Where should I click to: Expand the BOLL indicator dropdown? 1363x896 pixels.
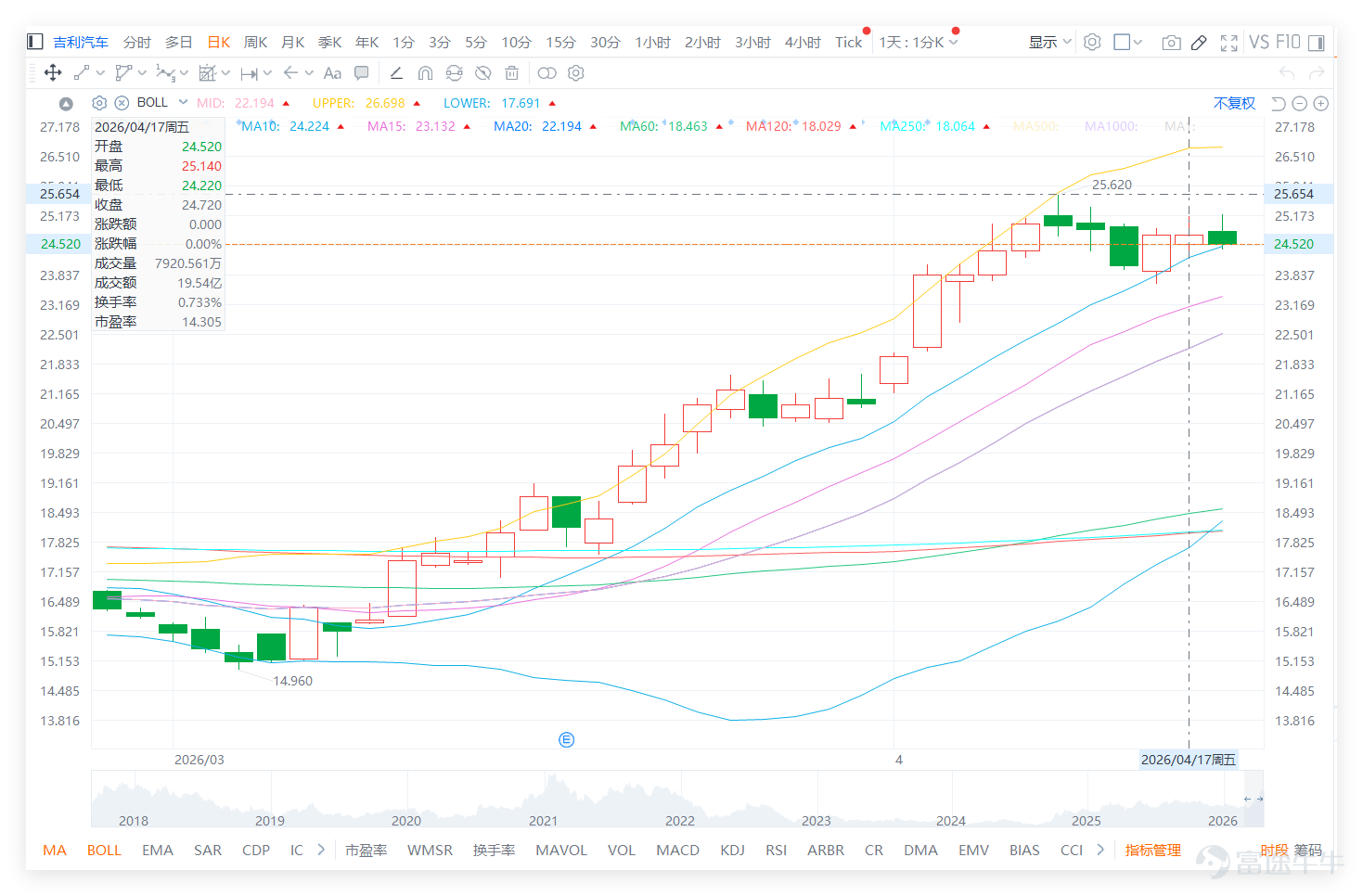point(184,102)
